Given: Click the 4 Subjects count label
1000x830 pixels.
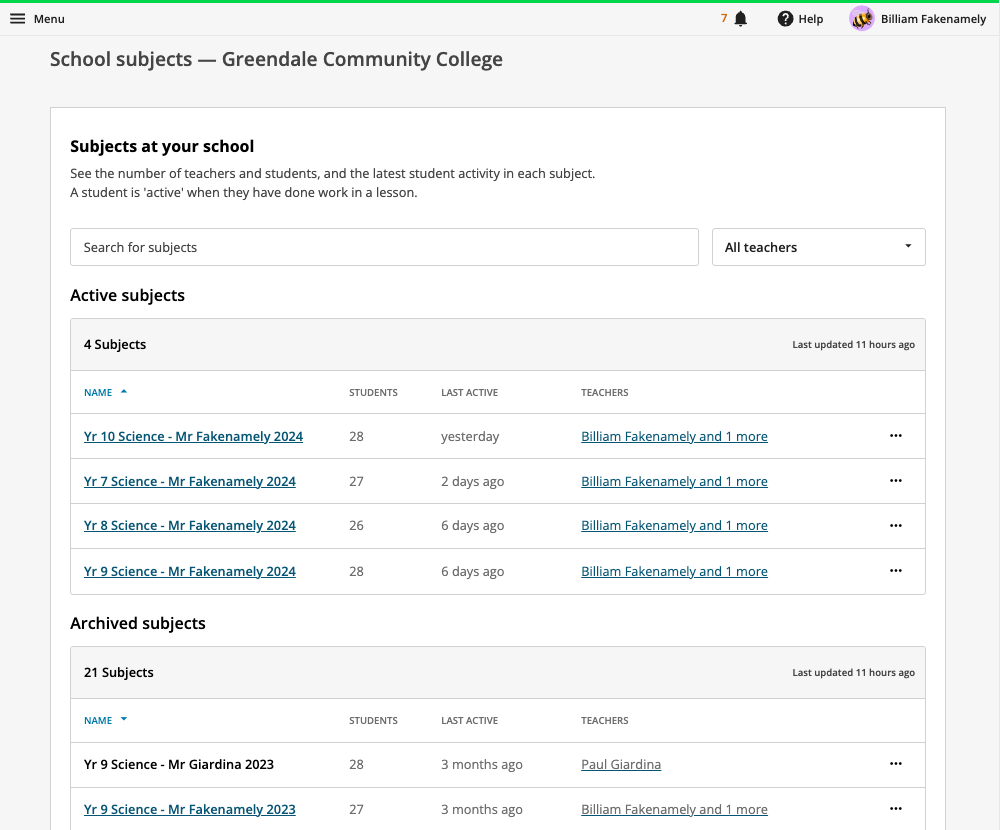Looking at the screenshot, I should pyautogui.click(x=115, y=345).
